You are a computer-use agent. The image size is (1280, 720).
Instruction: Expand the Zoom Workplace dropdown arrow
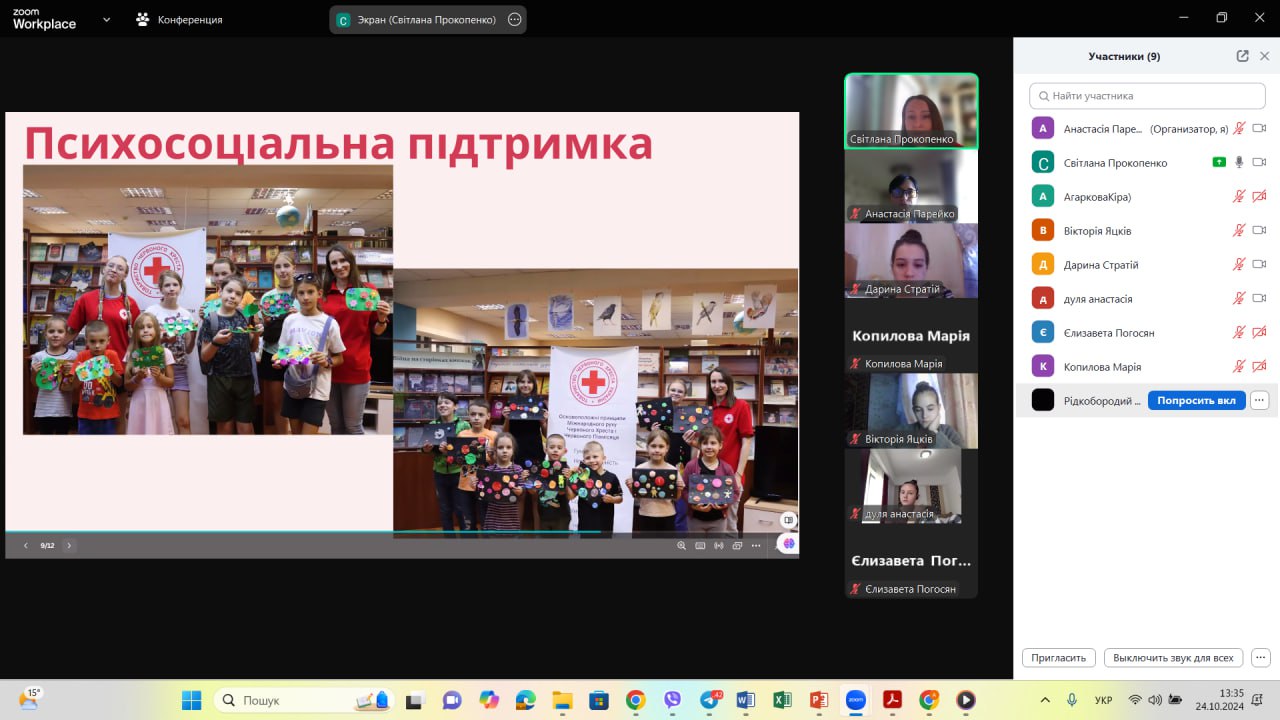[x=106, y=19]
